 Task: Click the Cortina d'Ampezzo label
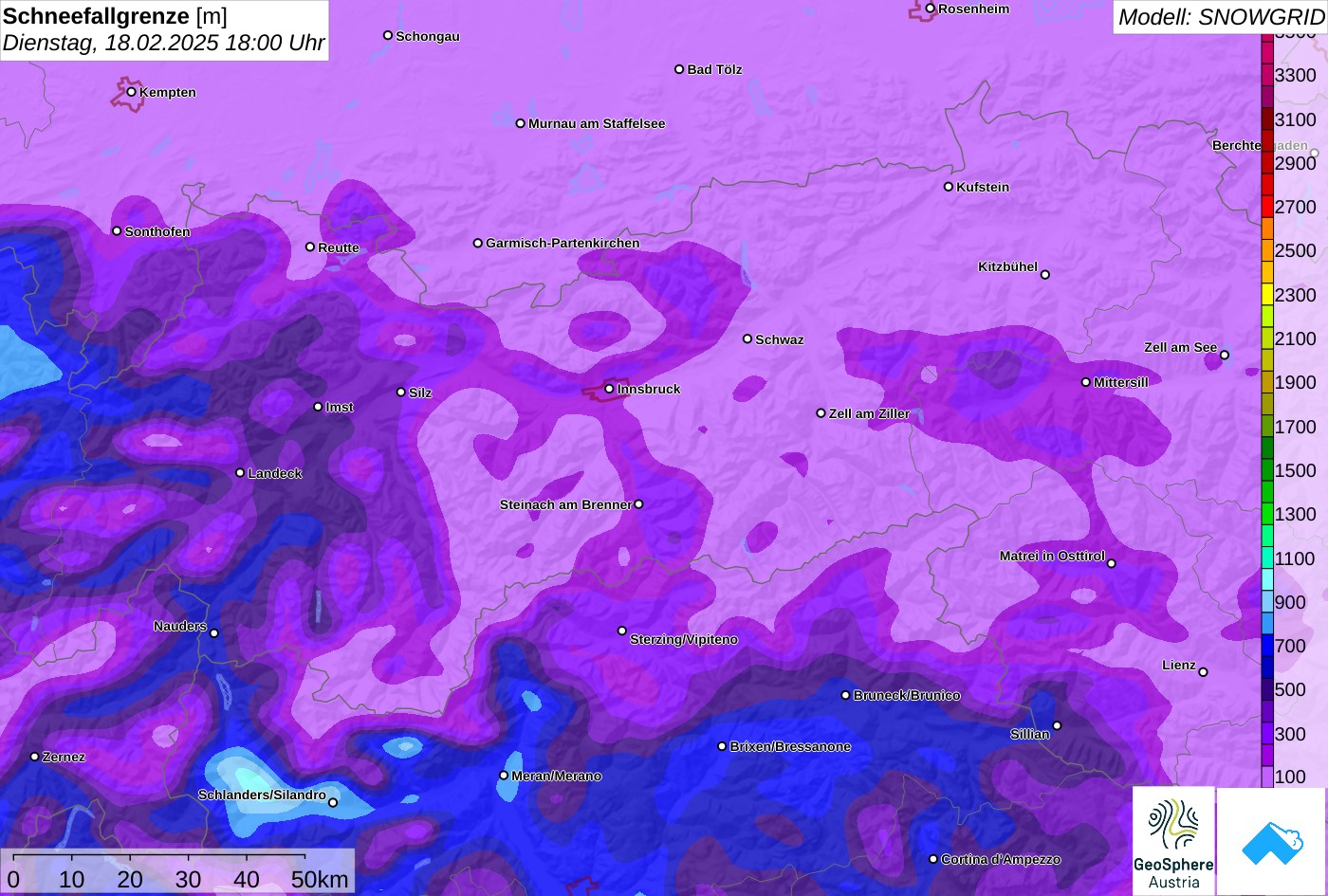coord(1001,859)
